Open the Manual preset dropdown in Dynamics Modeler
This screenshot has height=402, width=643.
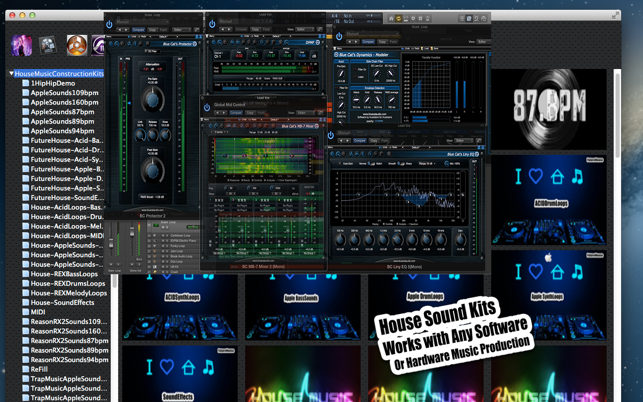pos(372,33)
